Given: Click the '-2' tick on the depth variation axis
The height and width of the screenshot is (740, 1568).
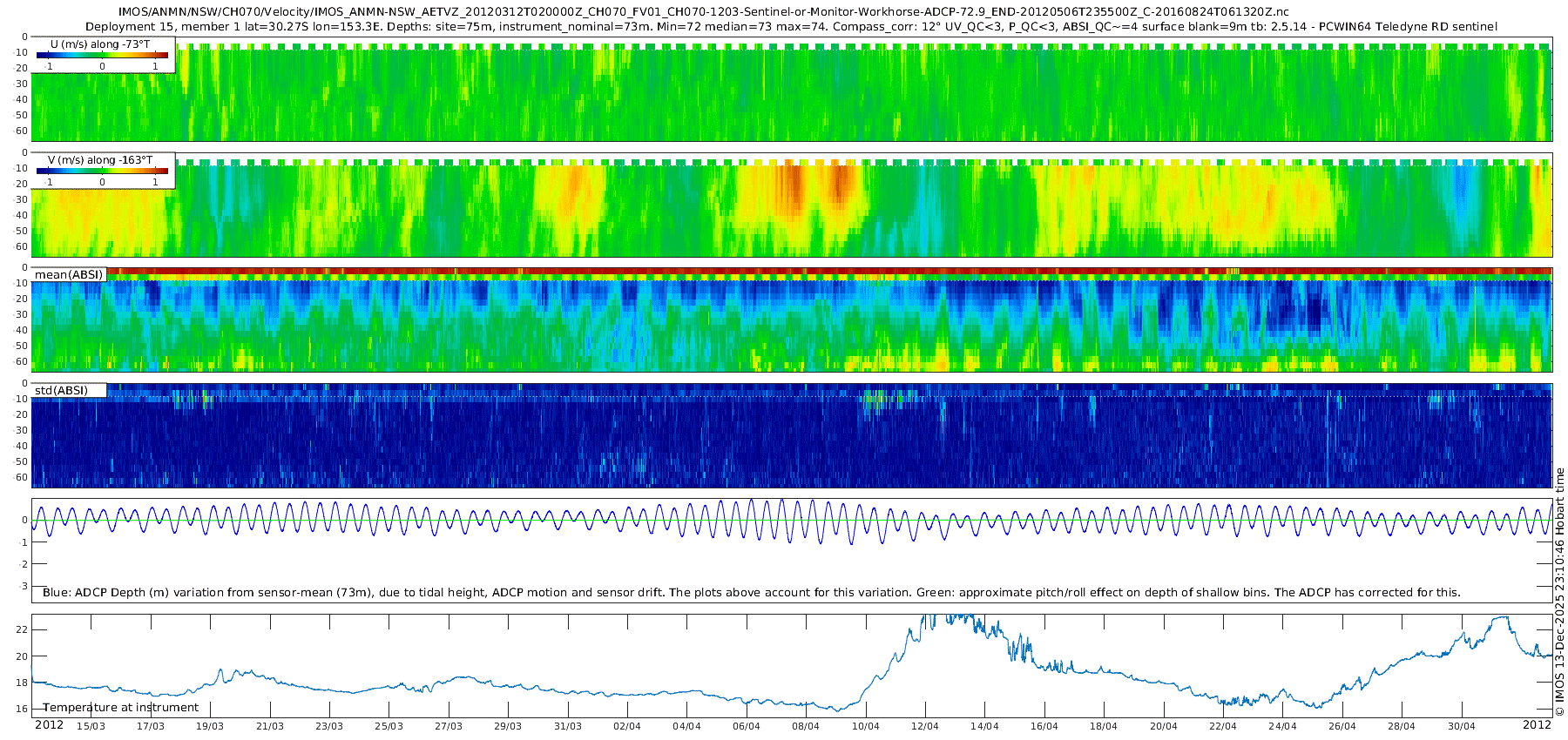Looking at the screenshot, I should (x=24, y=564).
